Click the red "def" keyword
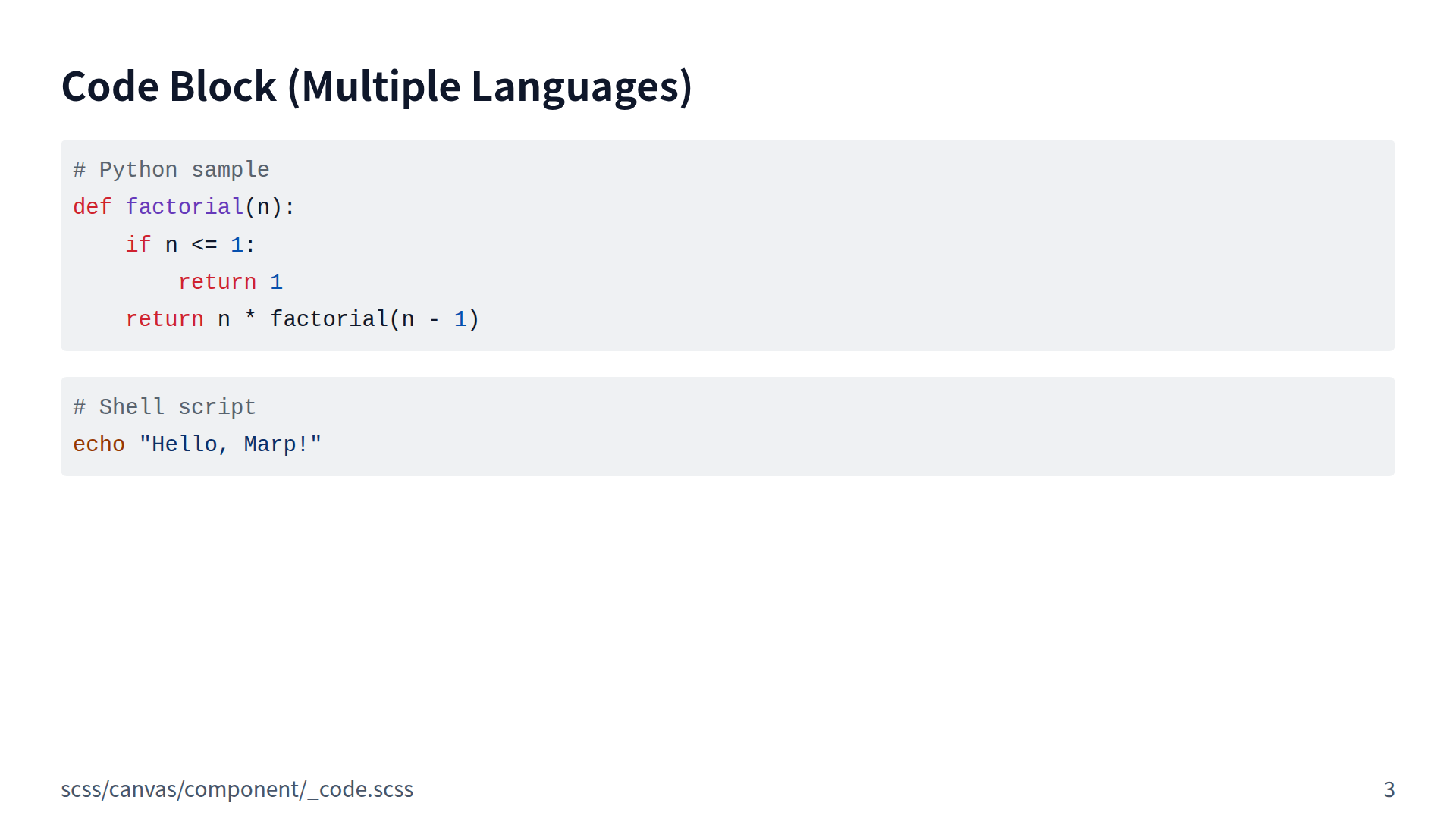Screen dimensions: 1456x819 tap(92, 207)
